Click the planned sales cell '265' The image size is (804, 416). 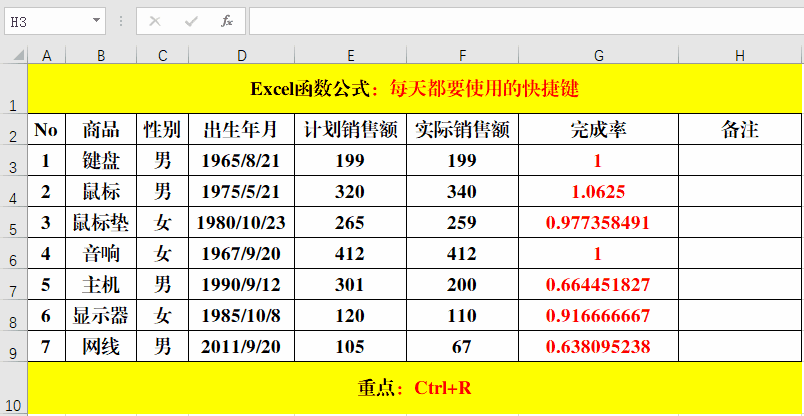tap(351, 223)
